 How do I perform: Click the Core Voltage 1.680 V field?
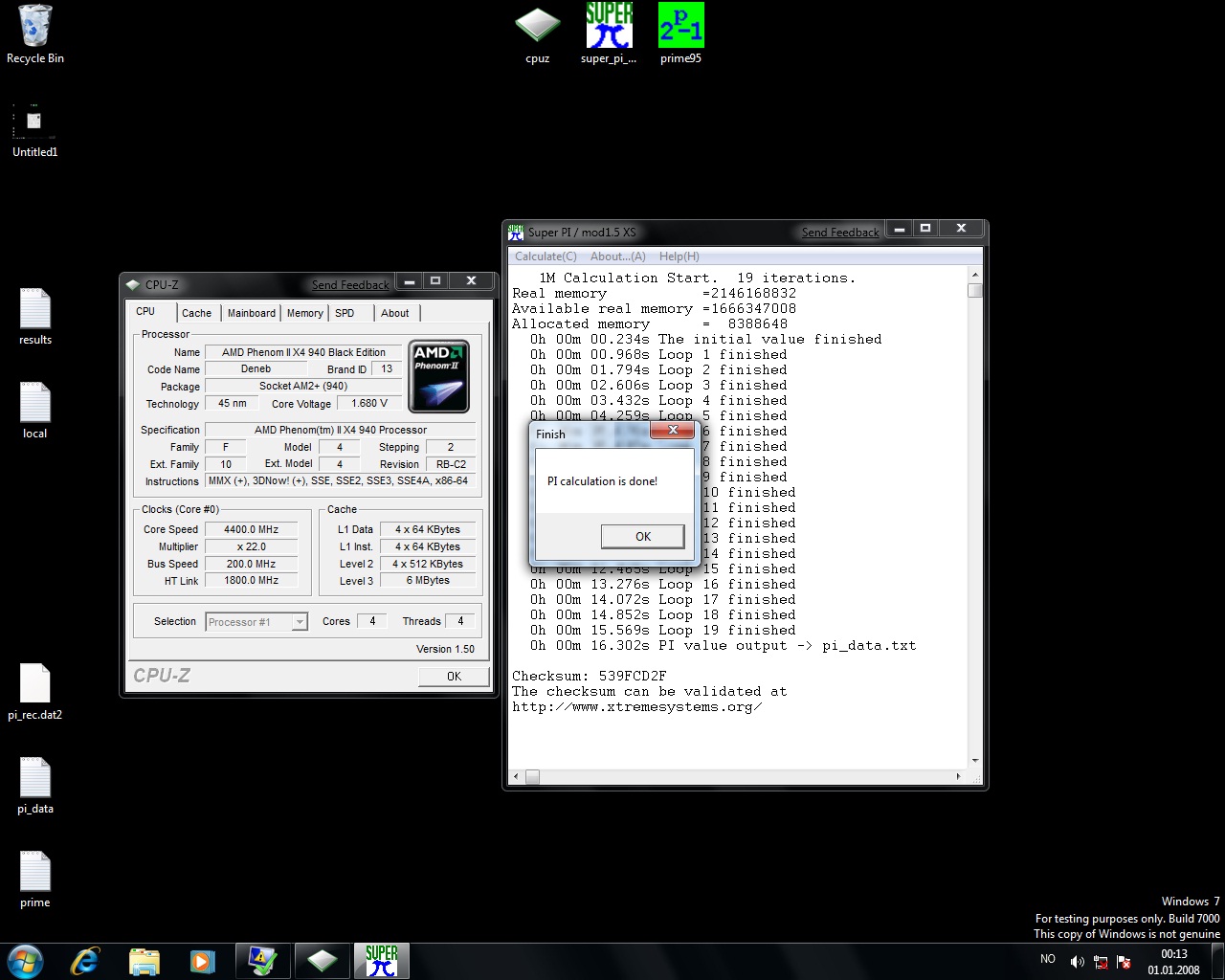(x=369, y=404)
